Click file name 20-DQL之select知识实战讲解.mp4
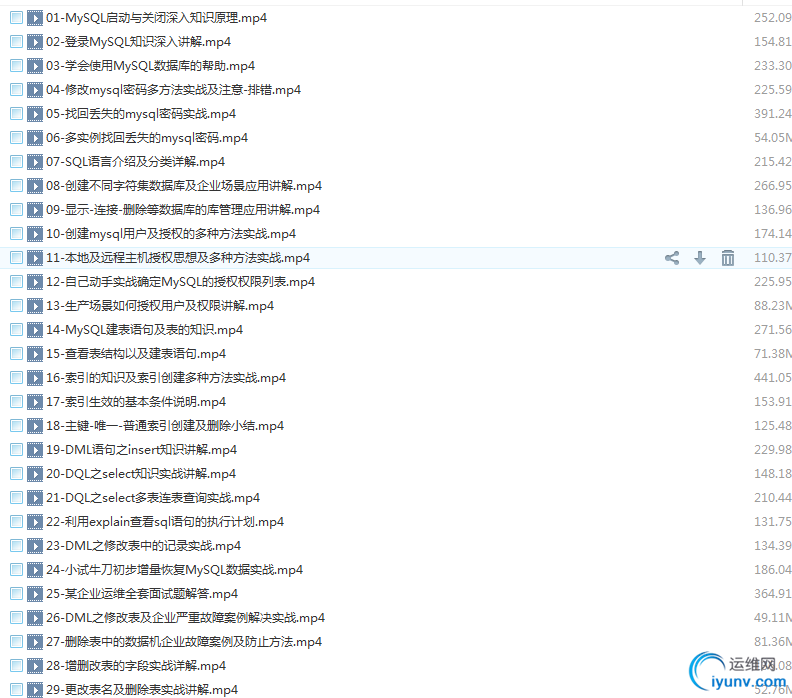Image resolution: width=792 pixels, height=698 pixels. pos(141,474)
